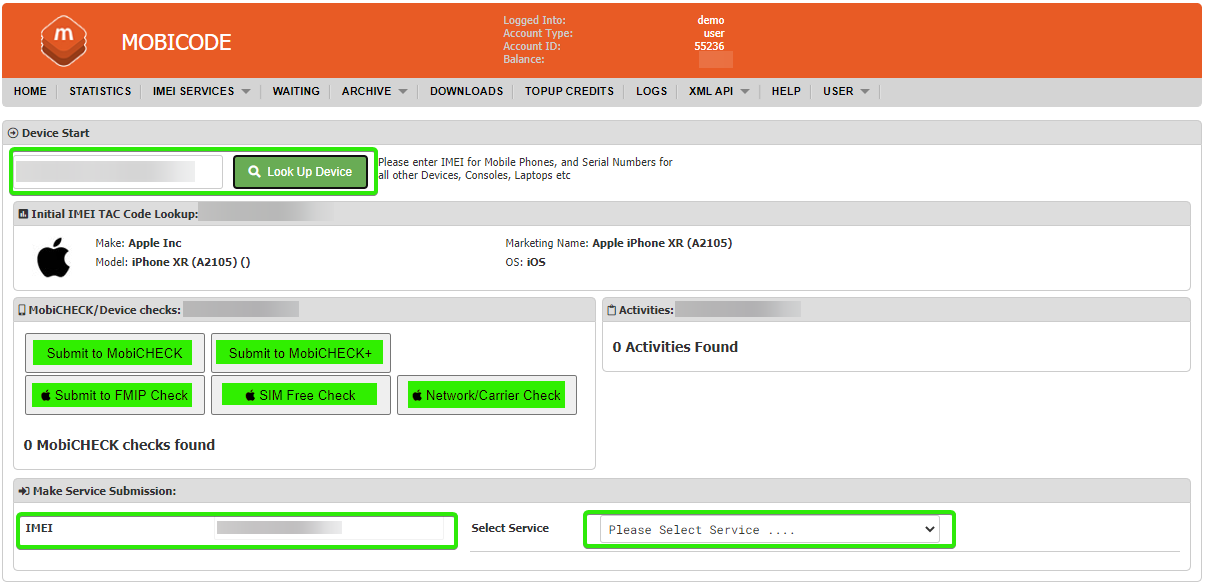
Task: Expand the XML API menu
Action: pos(719,91)
